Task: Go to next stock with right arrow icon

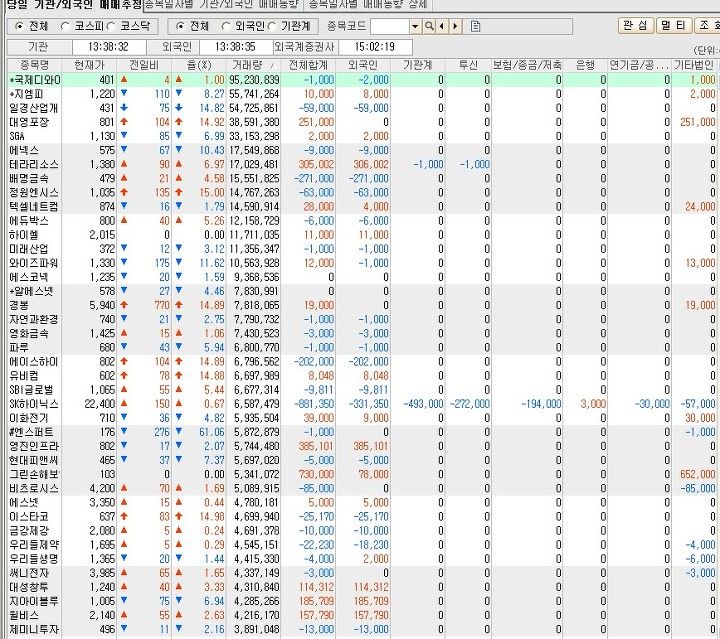Action: (x=455, y=26)
